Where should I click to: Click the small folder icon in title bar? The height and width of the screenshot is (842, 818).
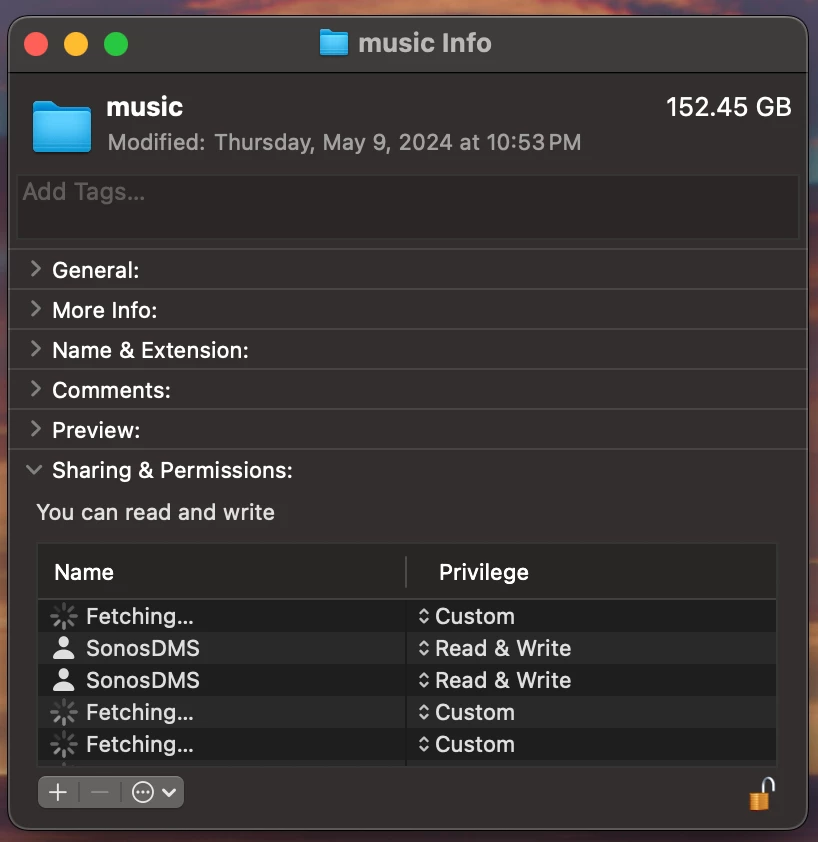click(333, 43)
